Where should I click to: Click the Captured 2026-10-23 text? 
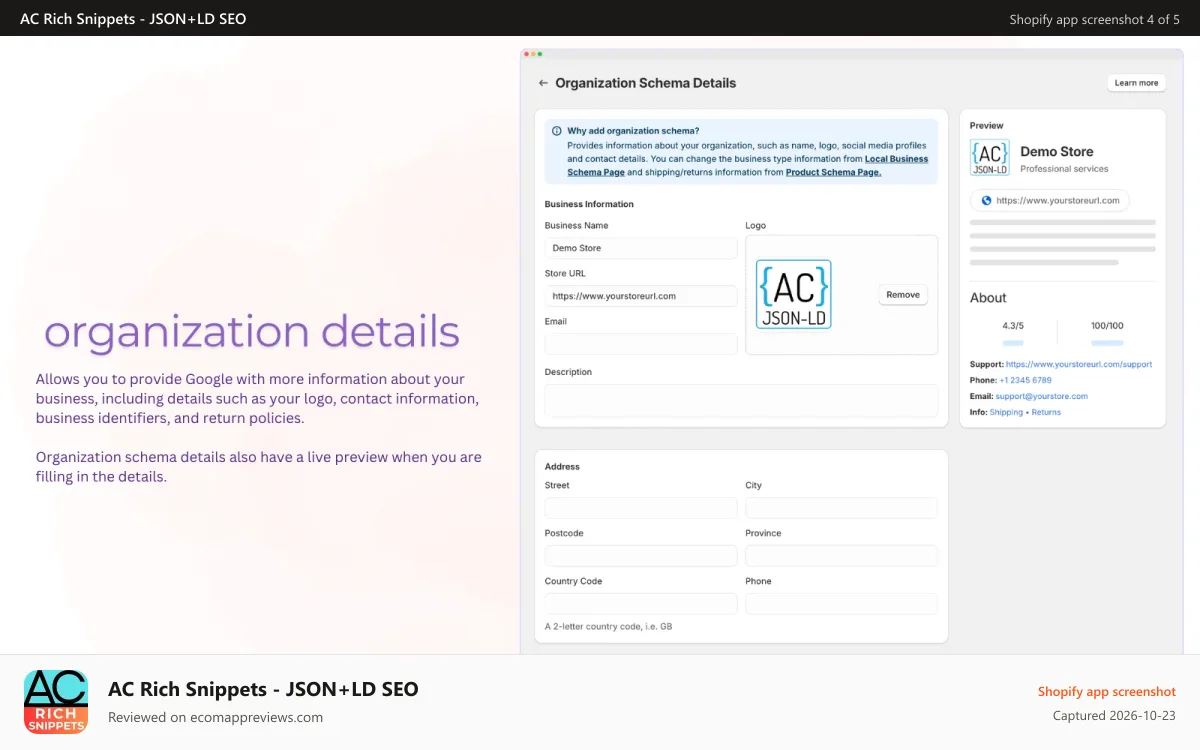point(1114,716)
